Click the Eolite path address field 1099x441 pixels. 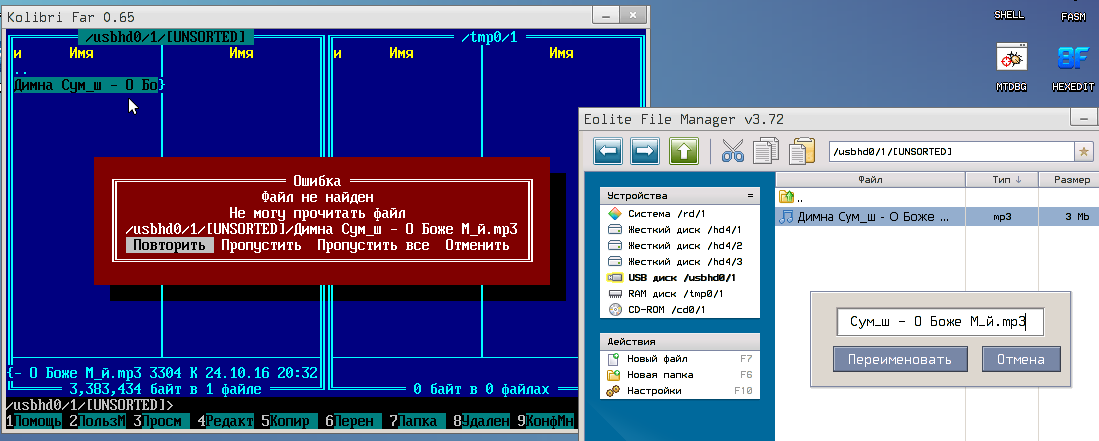[949, 151]
